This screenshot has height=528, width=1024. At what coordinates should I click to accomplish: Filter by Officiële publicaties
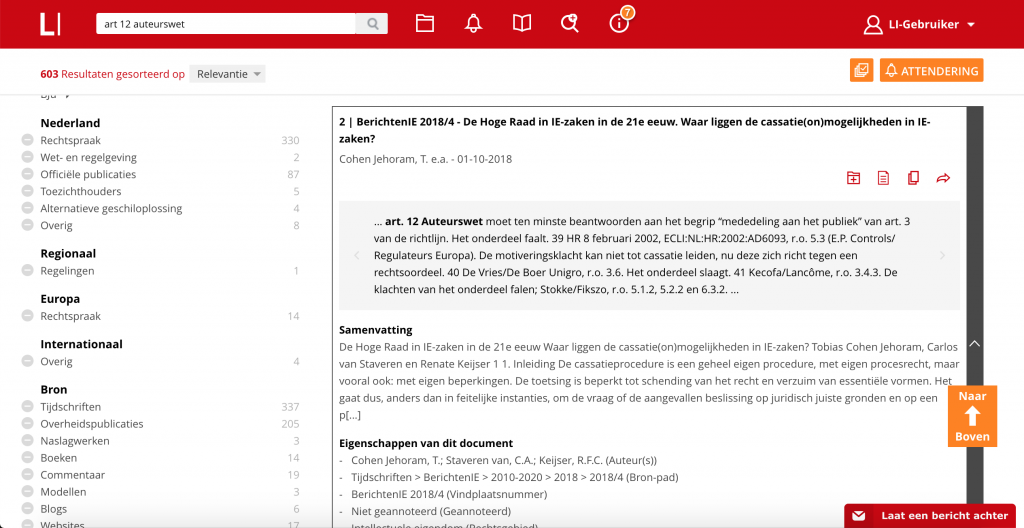88,174
